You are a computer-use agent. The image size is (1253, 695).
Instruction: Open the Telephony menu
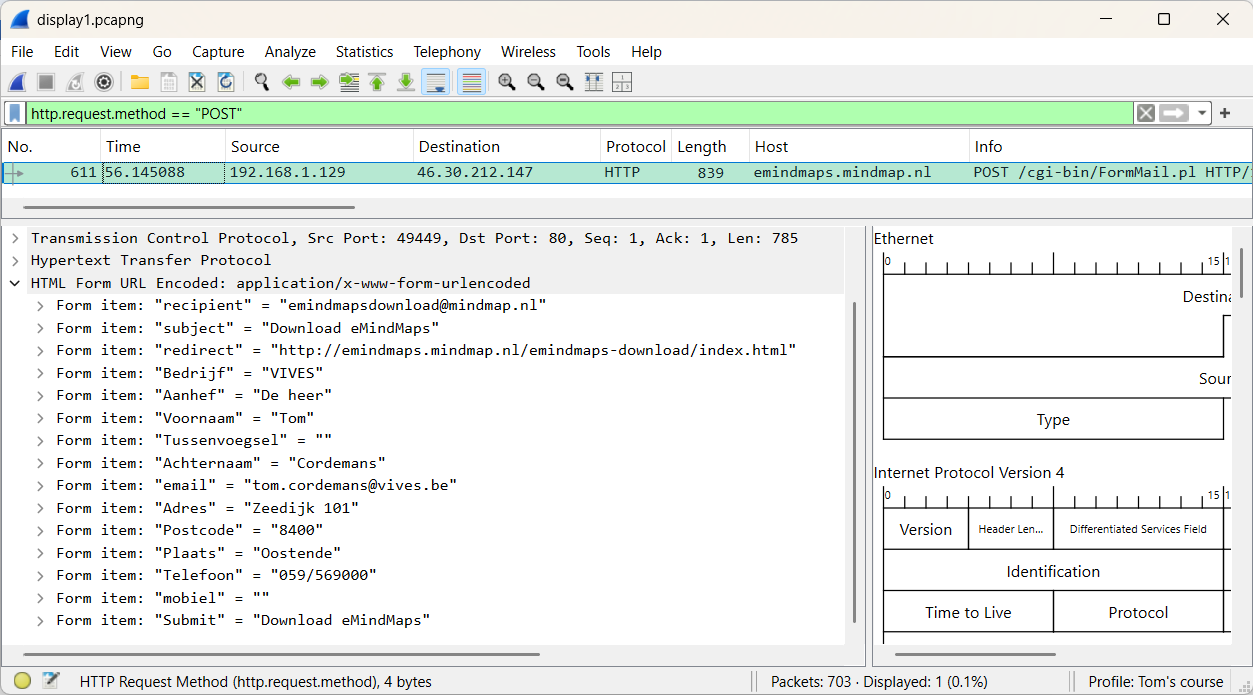(447, 52)
